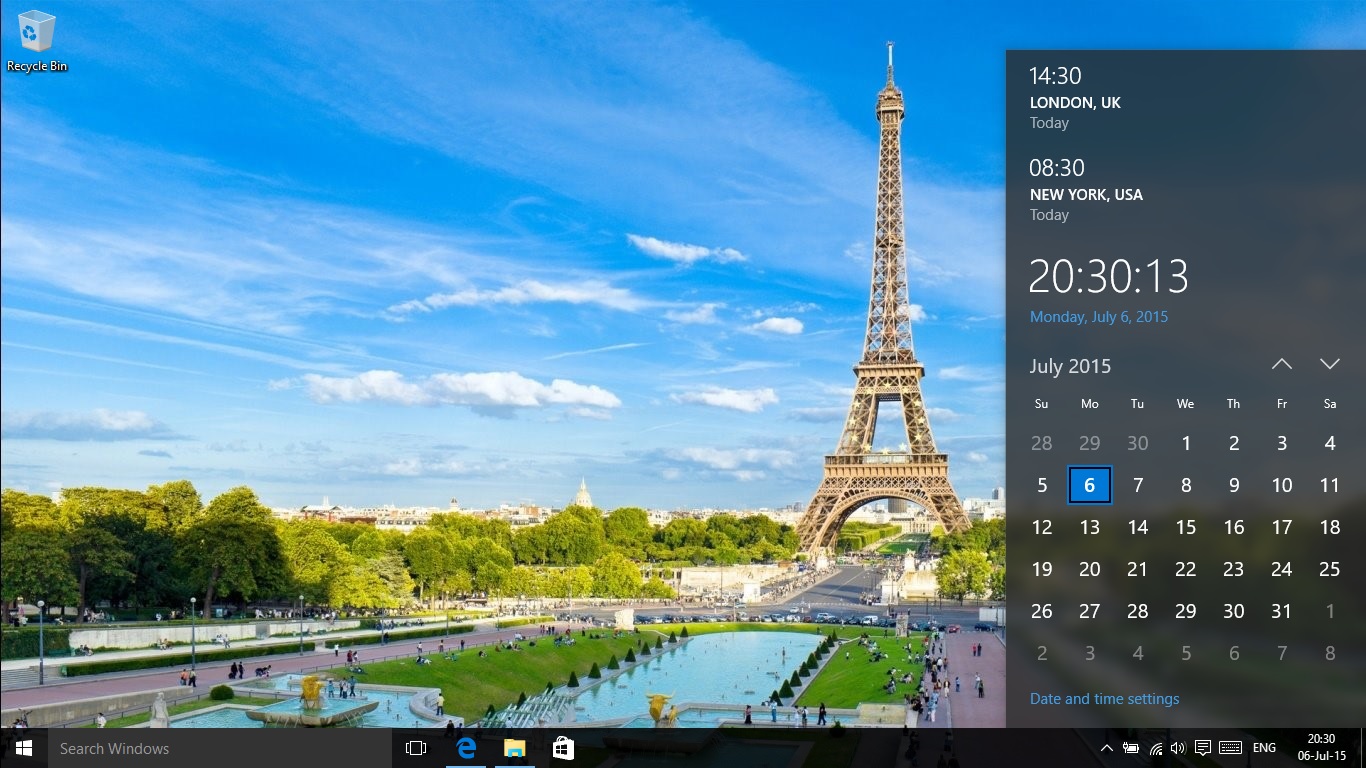Choose date 15 in the calendar
Viewport: 1366px width, 768px height.
(x=1186, y=527)
